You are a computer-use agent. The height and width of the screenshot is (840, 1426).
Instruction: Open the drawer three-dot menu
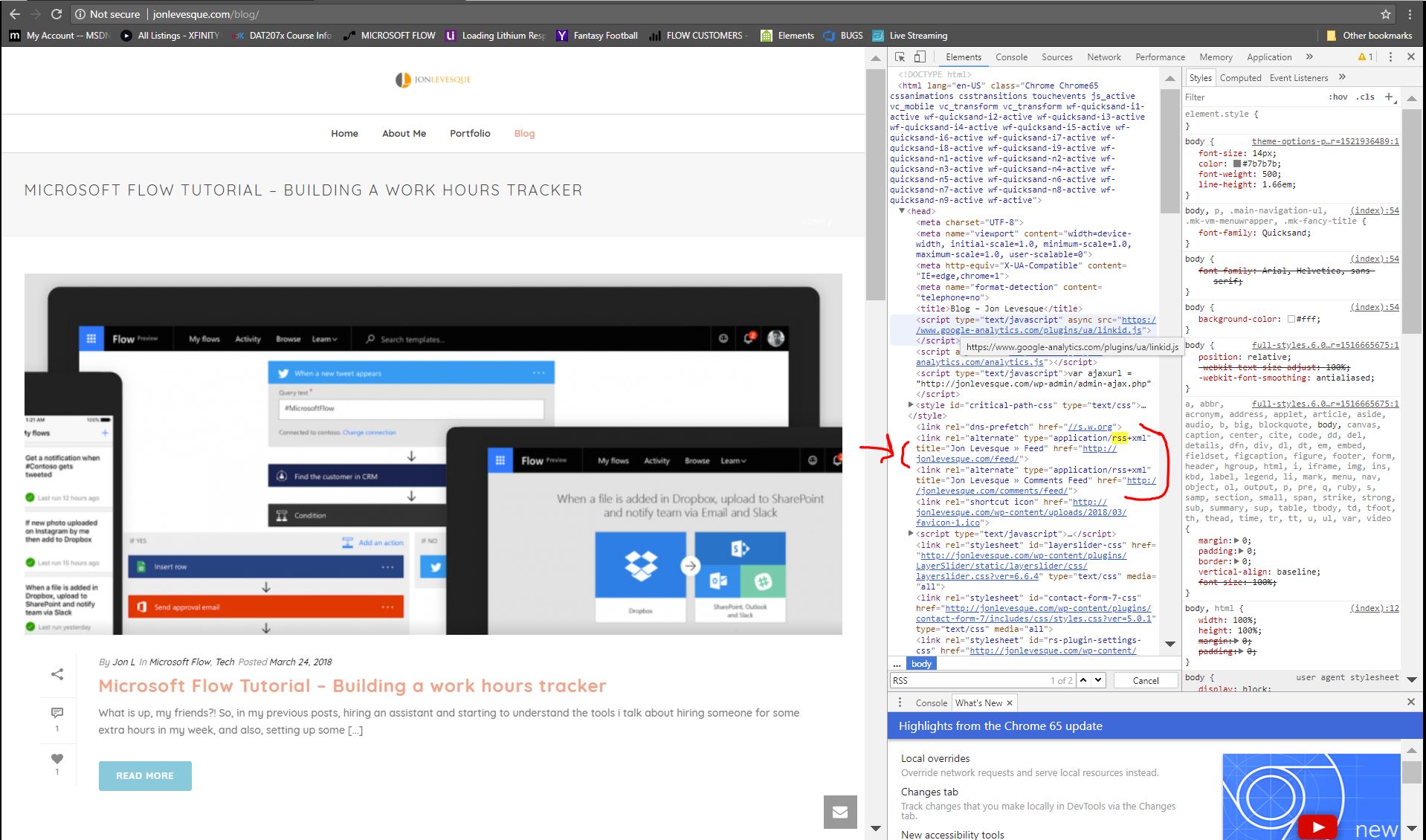point(900,702)
